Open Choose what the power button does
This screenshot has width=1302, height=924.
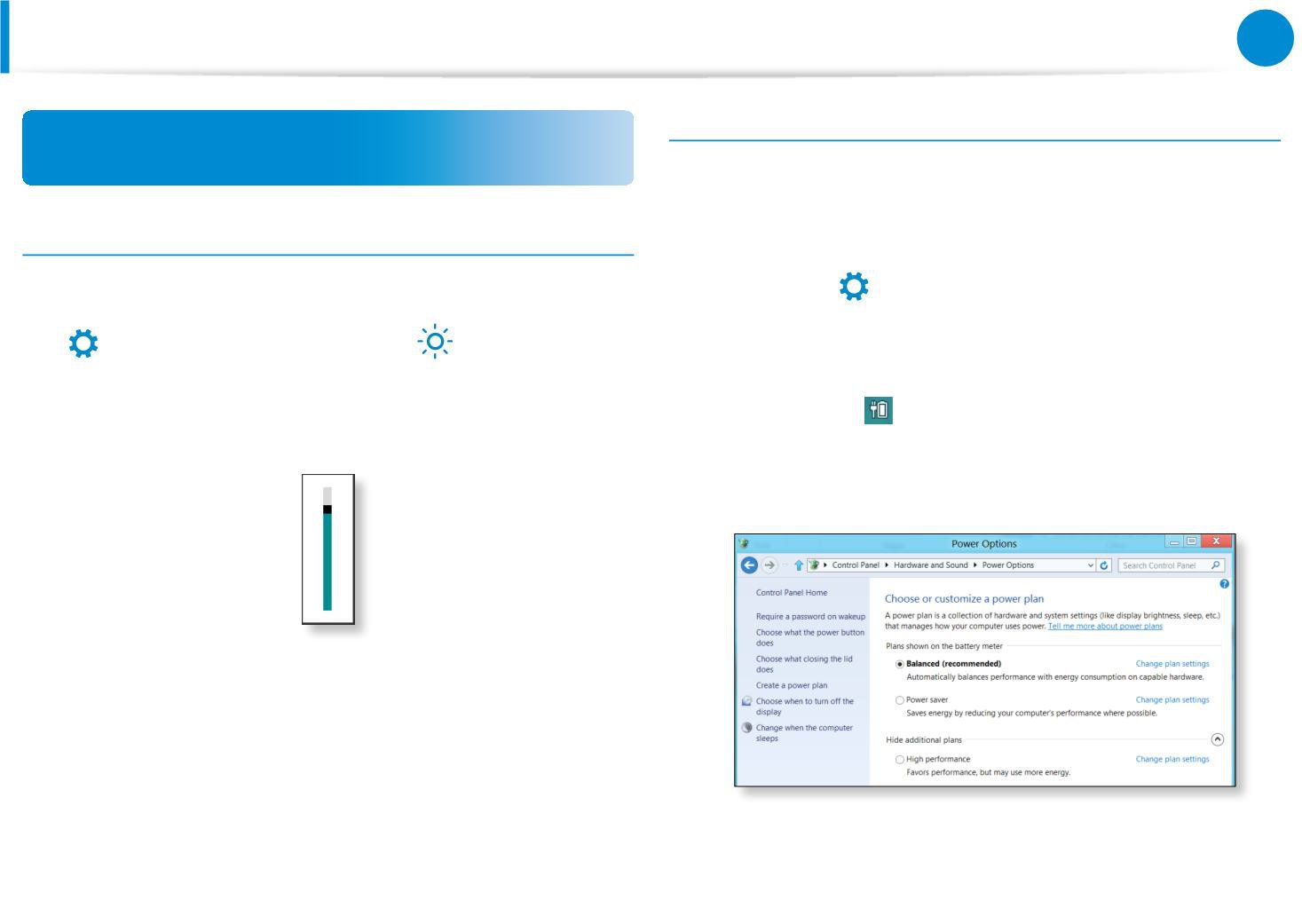(x=809, y=638)
